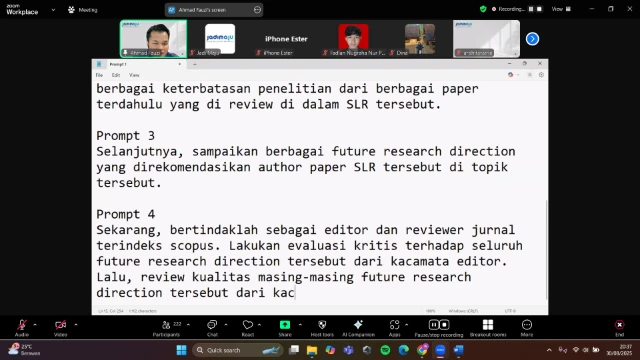640x360 pixels.
Task: Open File Explorer from the taskbar
Action: click(x=312, y=350)
